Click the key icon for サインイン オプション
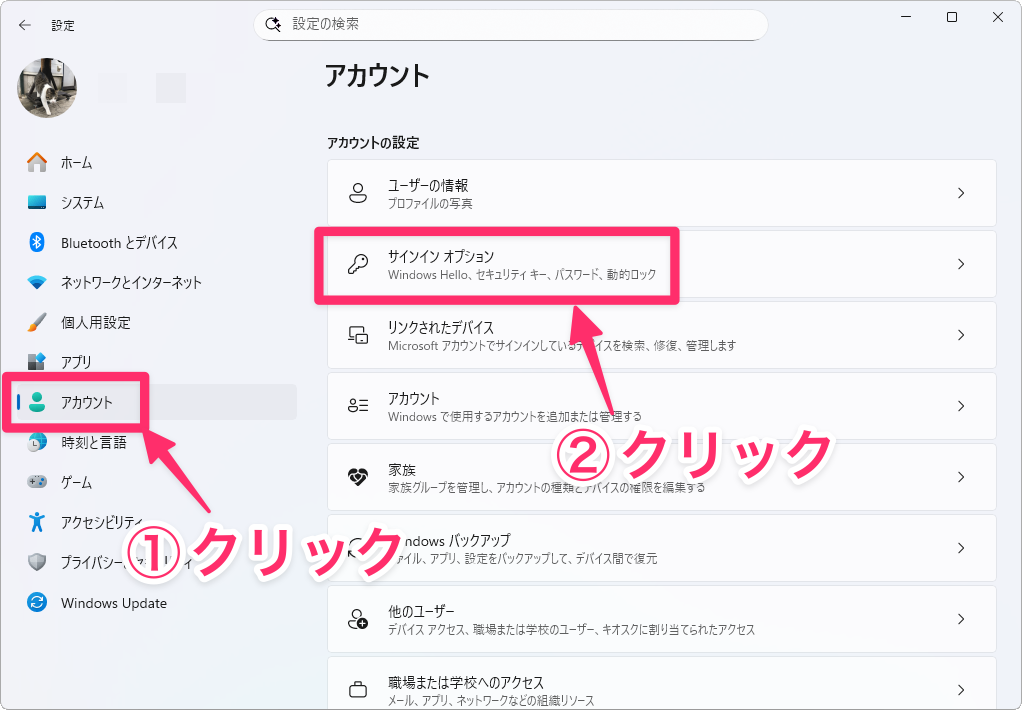This screenshot has width=1022, height=710. coord(357,264)
